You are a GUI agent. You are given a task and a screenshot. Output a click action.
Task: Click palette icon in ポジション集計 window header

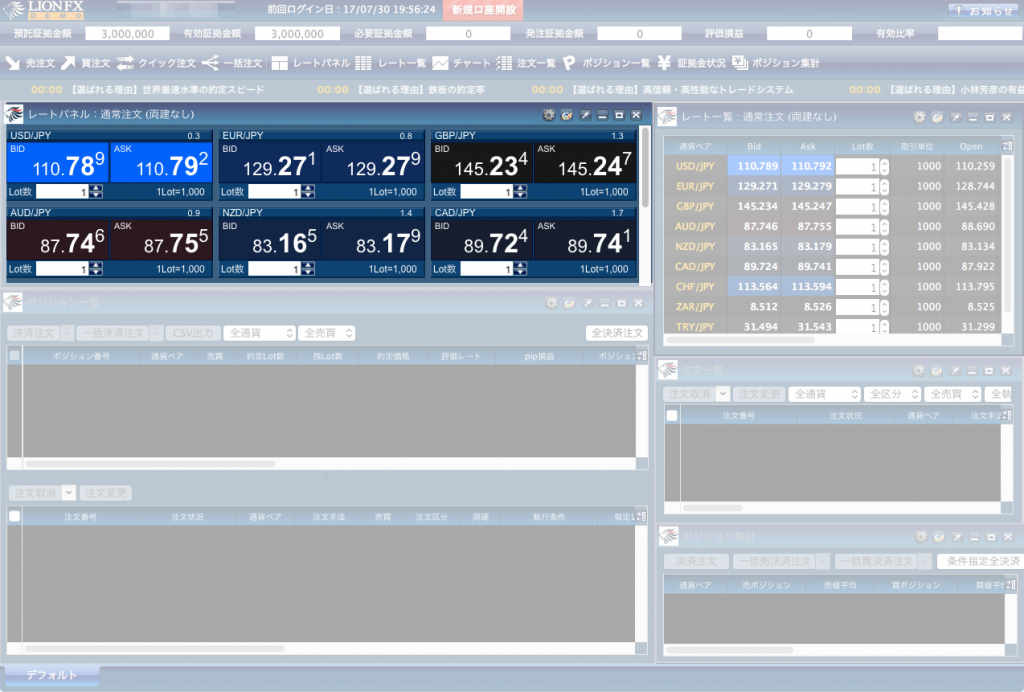(939, 537)
